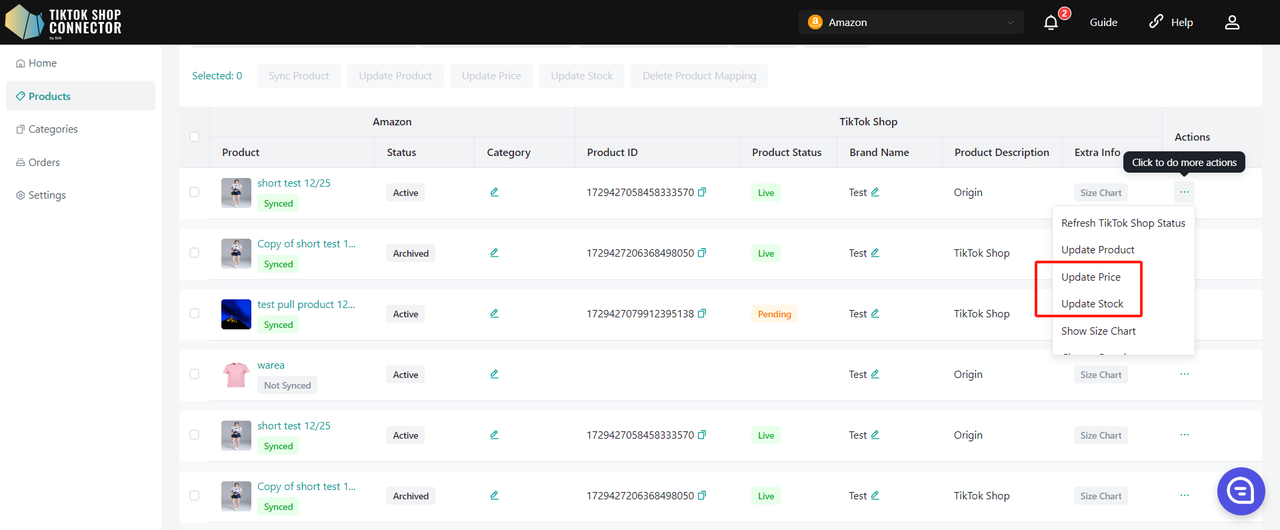The width and height of the screenshot is (1280, 530).
Task: Select all products with header checkbox
Action: [x=194, y=137]
